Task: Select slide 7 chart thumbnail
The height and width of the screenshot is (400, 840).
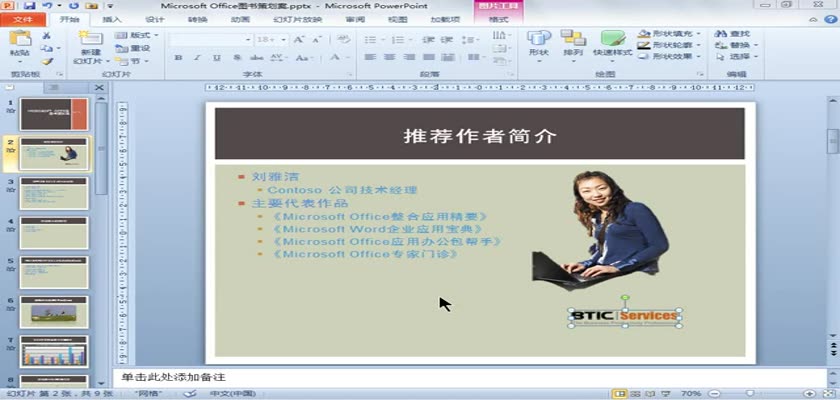Action: click(54, 351)
